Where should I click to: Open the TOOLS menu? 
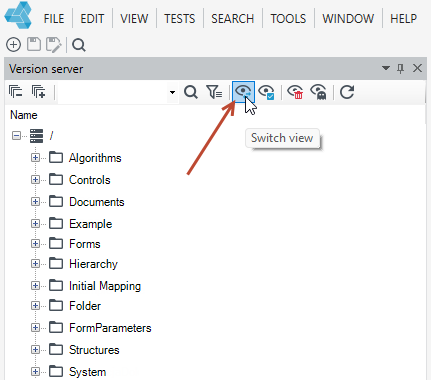tap(288, 19)
